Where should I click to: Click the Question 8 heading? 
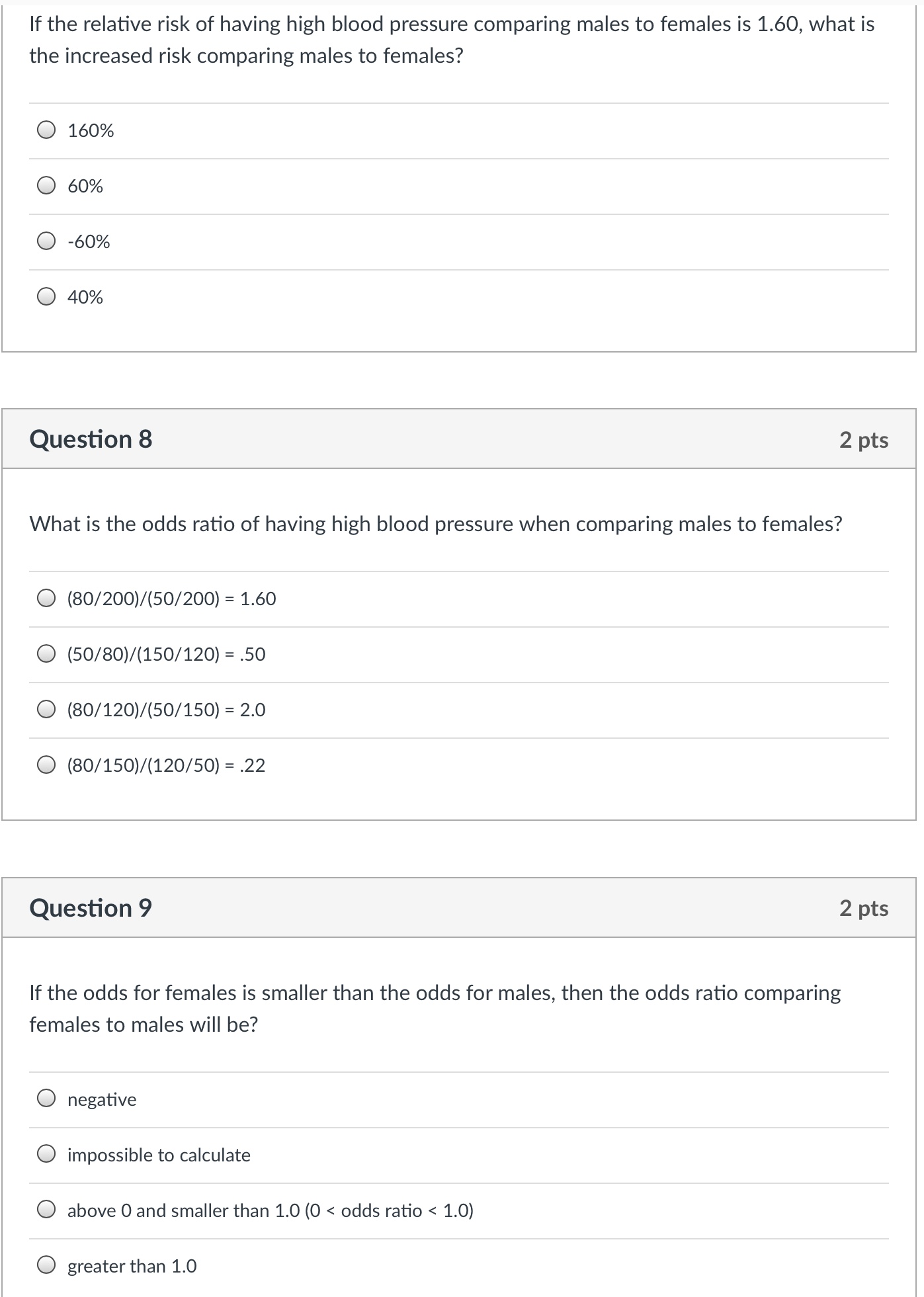pyautogui.click(x=91, y=440)
